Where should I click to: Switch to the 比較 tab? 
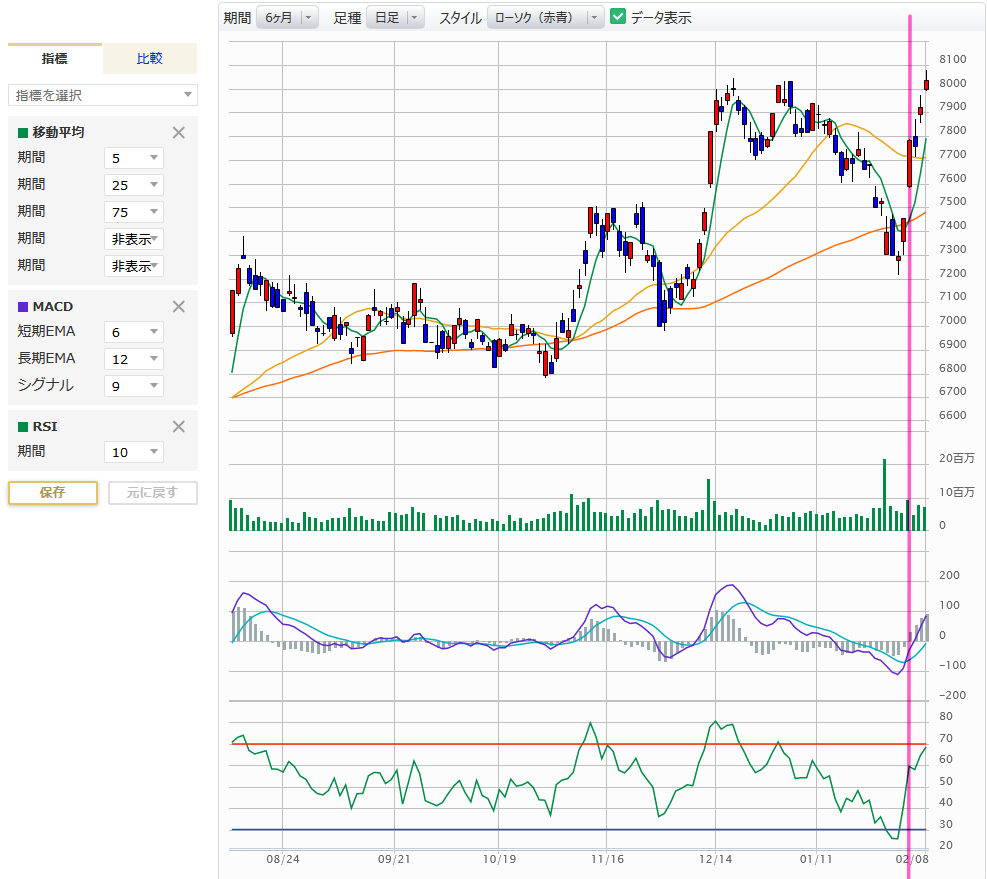150,59
